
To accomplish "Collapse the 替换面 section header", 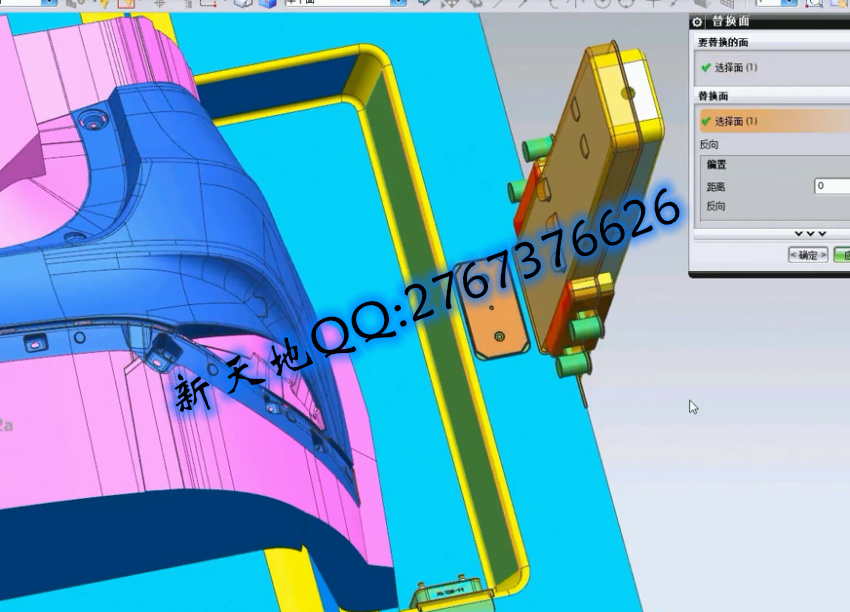I will point(713,96).
